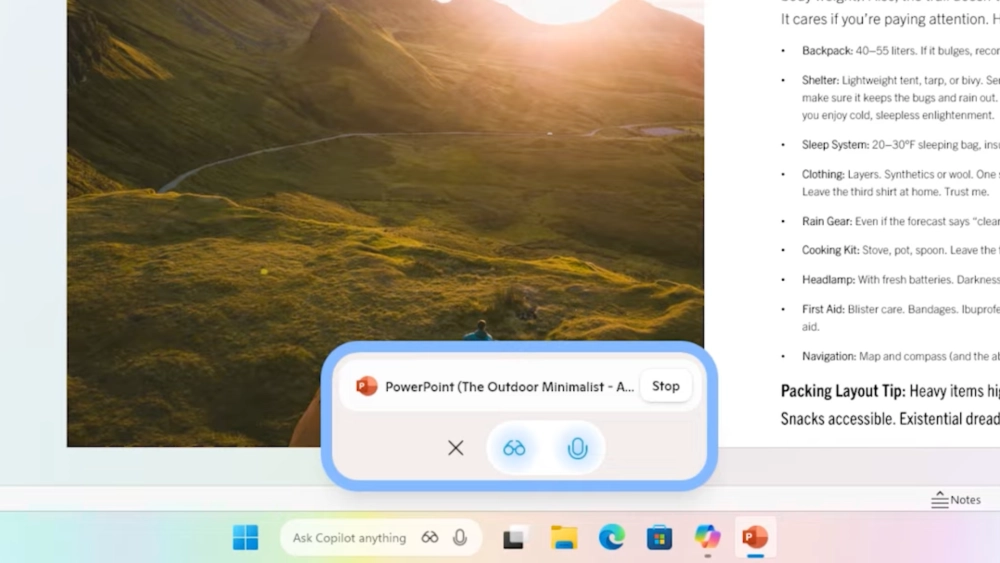
Task: Open File Explorer from the taskbar
Action: (564, 538)
